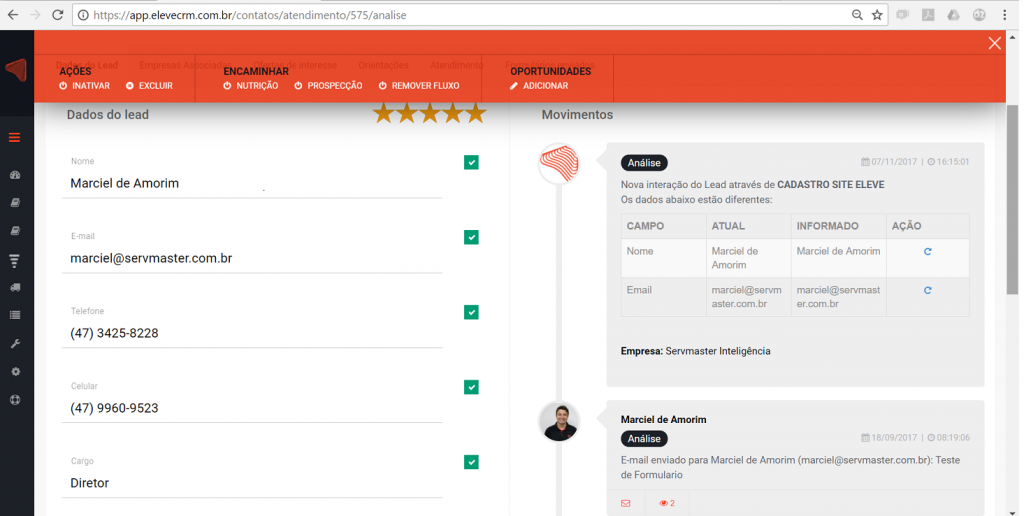Click the 'Movimentos' heading
The image size is (1024, 516).
(577, 115)
